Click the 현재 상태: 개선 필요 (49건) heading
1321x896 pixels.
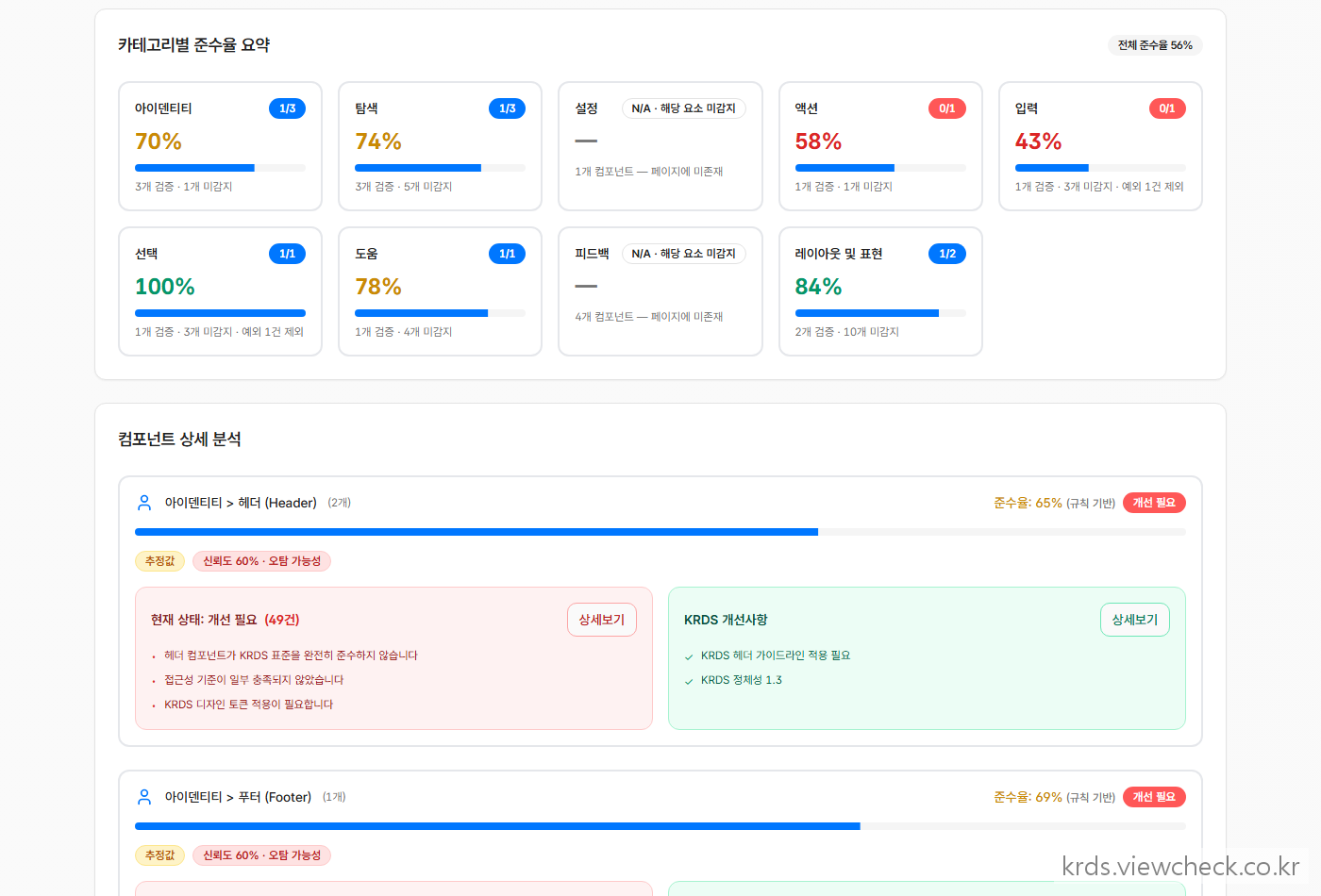pos(226,620)
